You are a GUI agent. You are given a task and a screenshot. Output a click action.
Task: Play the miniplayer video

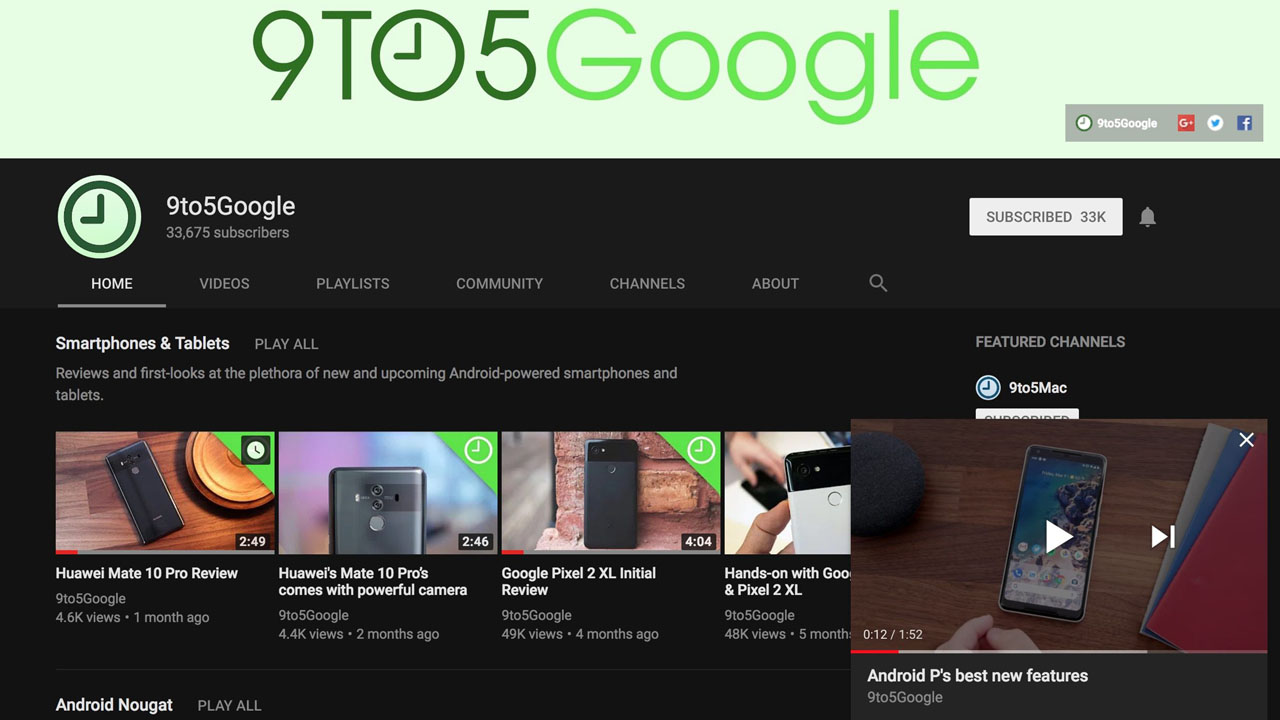pyautogui.click(x=1059, y=536)
